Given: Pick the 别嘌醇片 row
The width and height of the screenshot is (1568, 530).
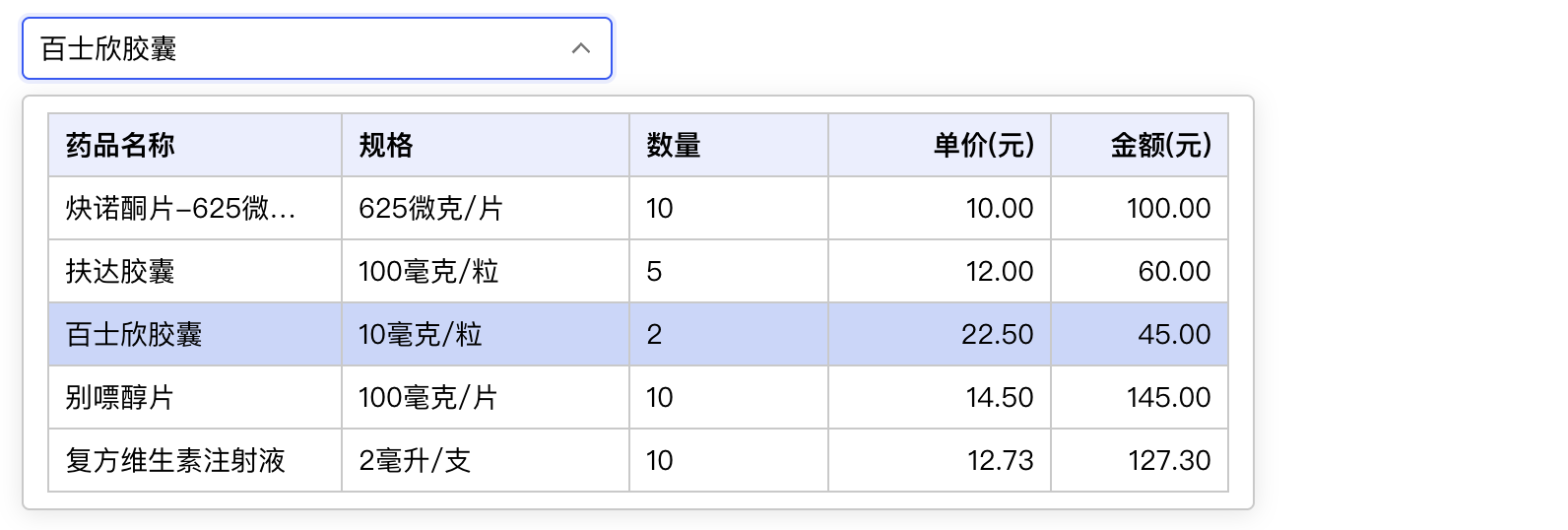Looking at the screenshot, I should click(x=638, y=397).
